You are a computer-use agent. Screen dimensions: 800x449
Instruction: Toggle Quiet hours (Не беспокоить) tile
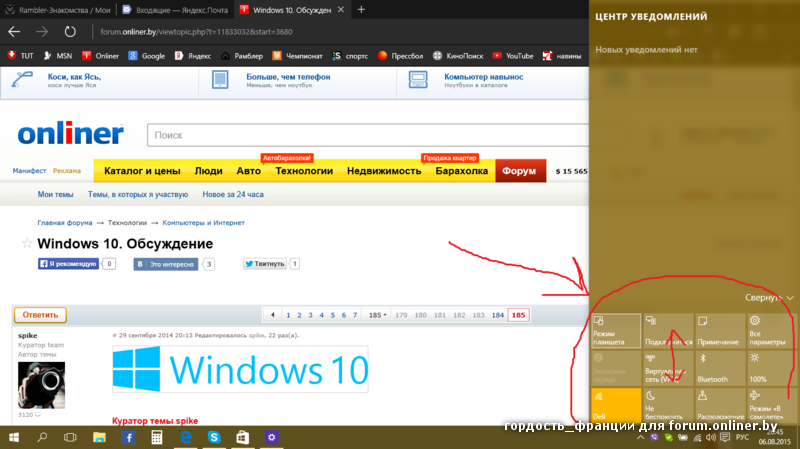click(x=668, y=406)
